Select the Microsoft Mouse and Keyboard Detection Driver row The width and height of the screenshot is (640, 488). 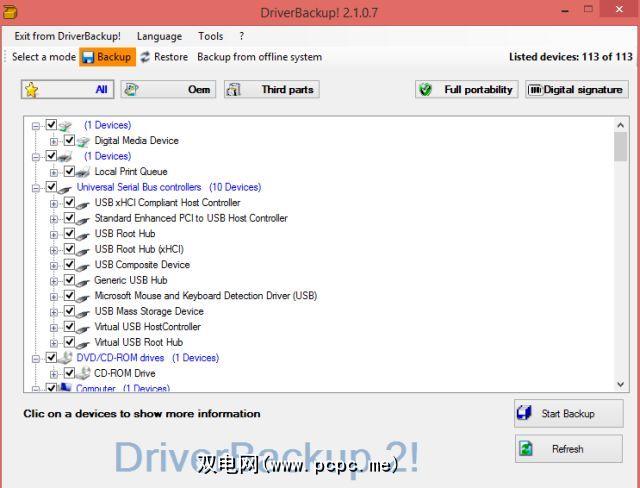pos(206,295)
